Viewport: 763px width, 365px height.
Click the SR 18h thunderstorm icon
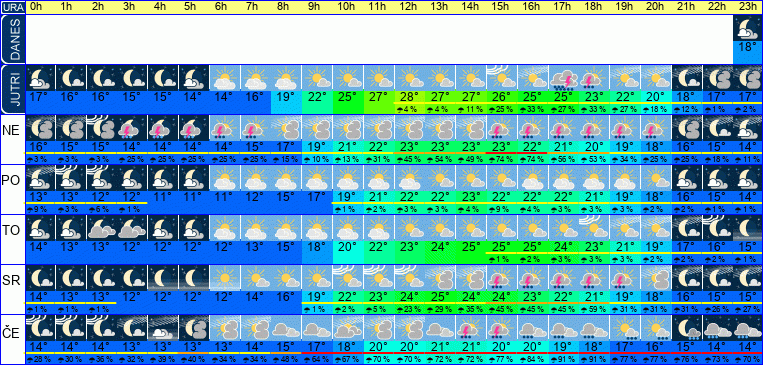(x=594, y=278)
